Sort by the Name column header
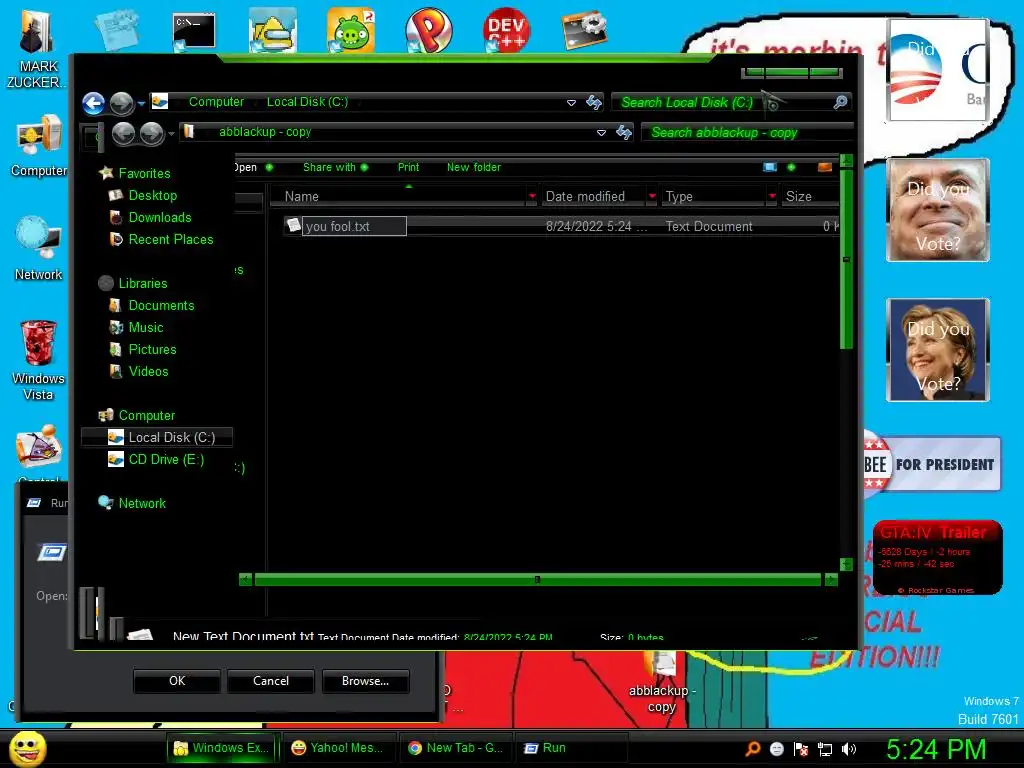Viewport: 1024px width, 768px height. point(398,197)
